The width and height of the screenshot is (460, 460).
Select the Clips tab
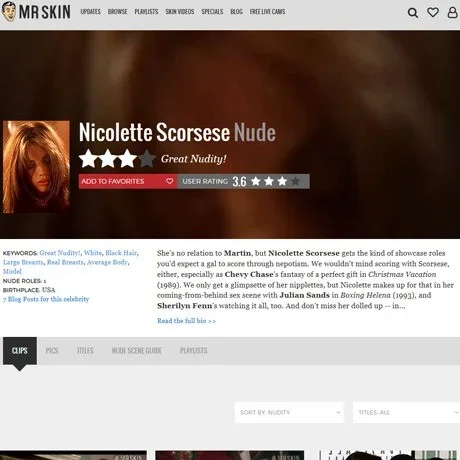tap(20, 351)
